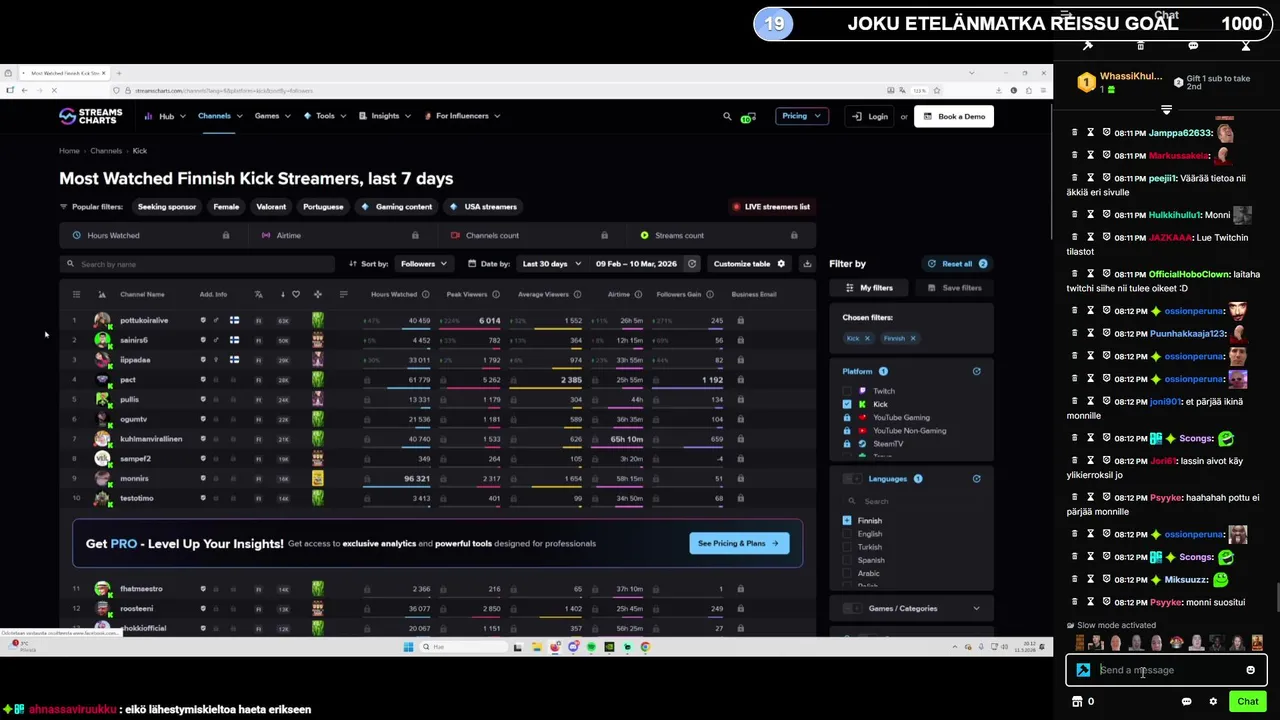Click the Book a Demo button
The image size is (1280, 720).
click(x=954, y=116)
